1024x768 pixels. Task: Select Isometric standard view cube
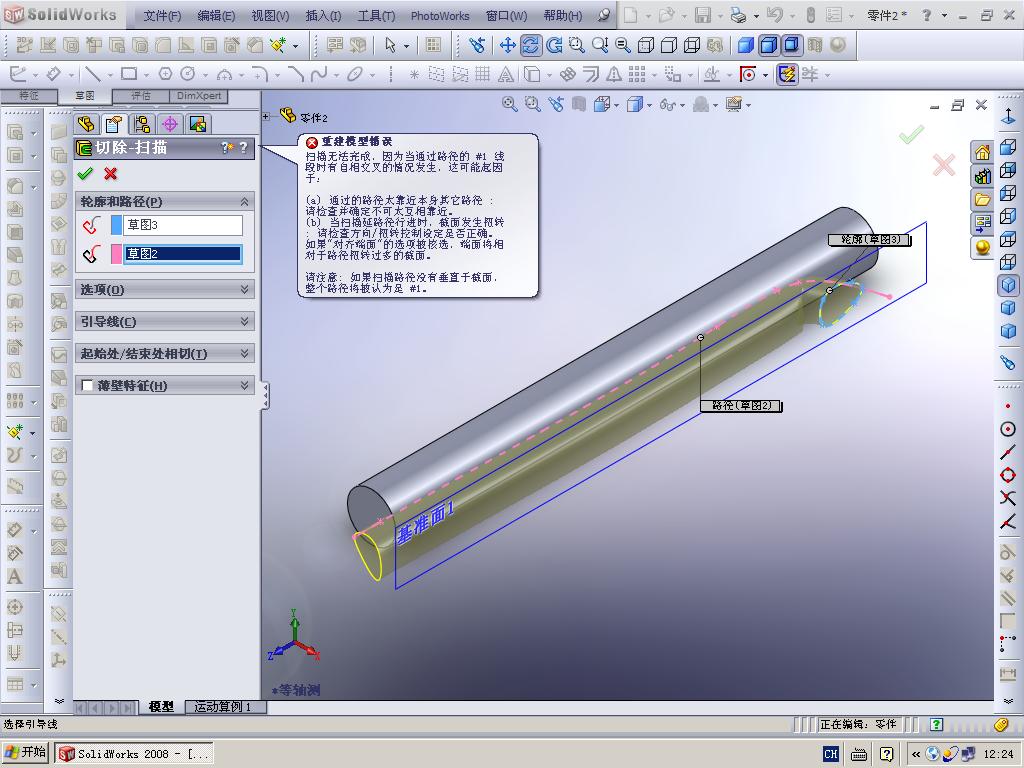[1008, 285]
